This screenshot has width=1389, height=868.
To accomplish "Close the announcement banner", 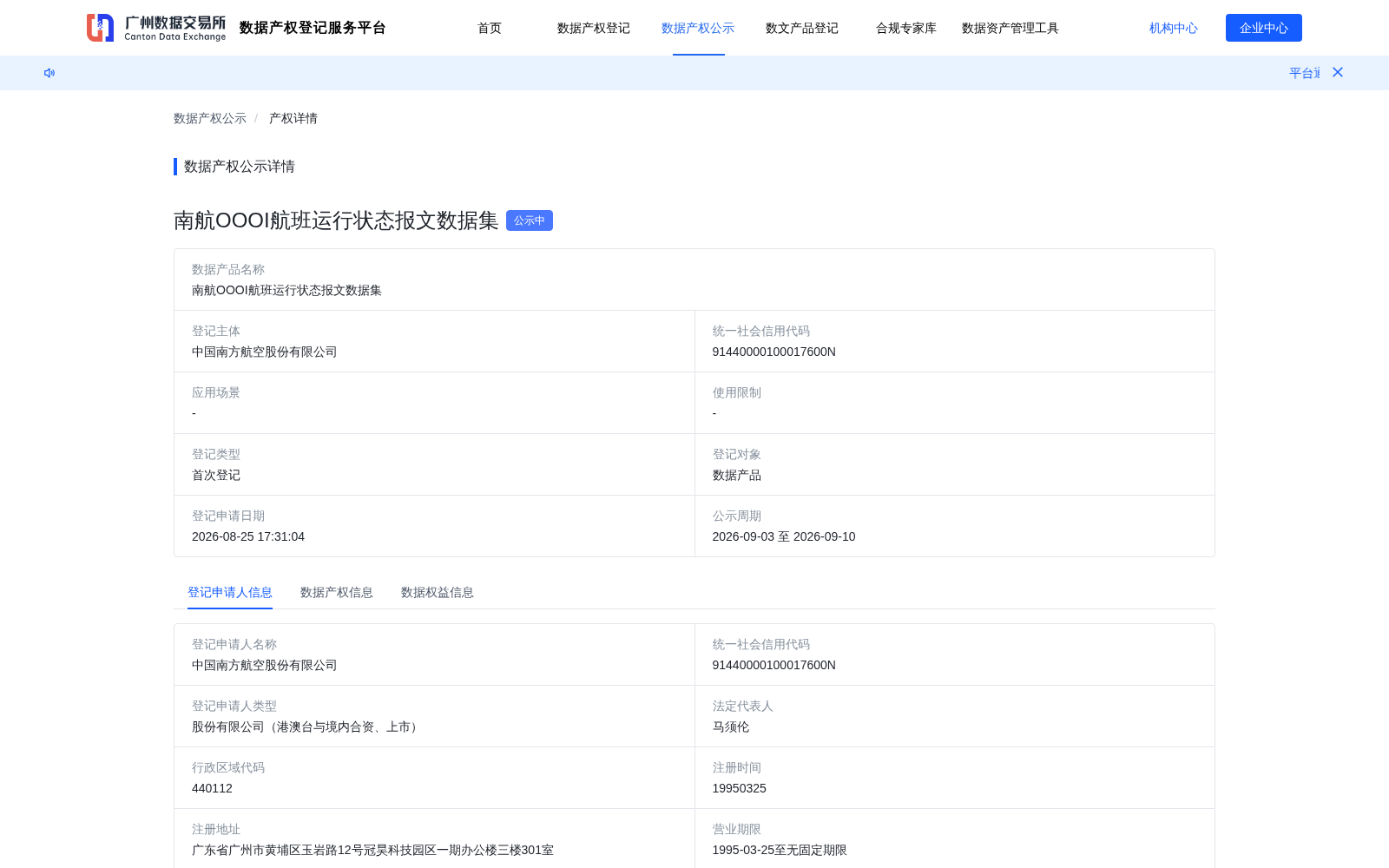I will [x=1338, y=72].
